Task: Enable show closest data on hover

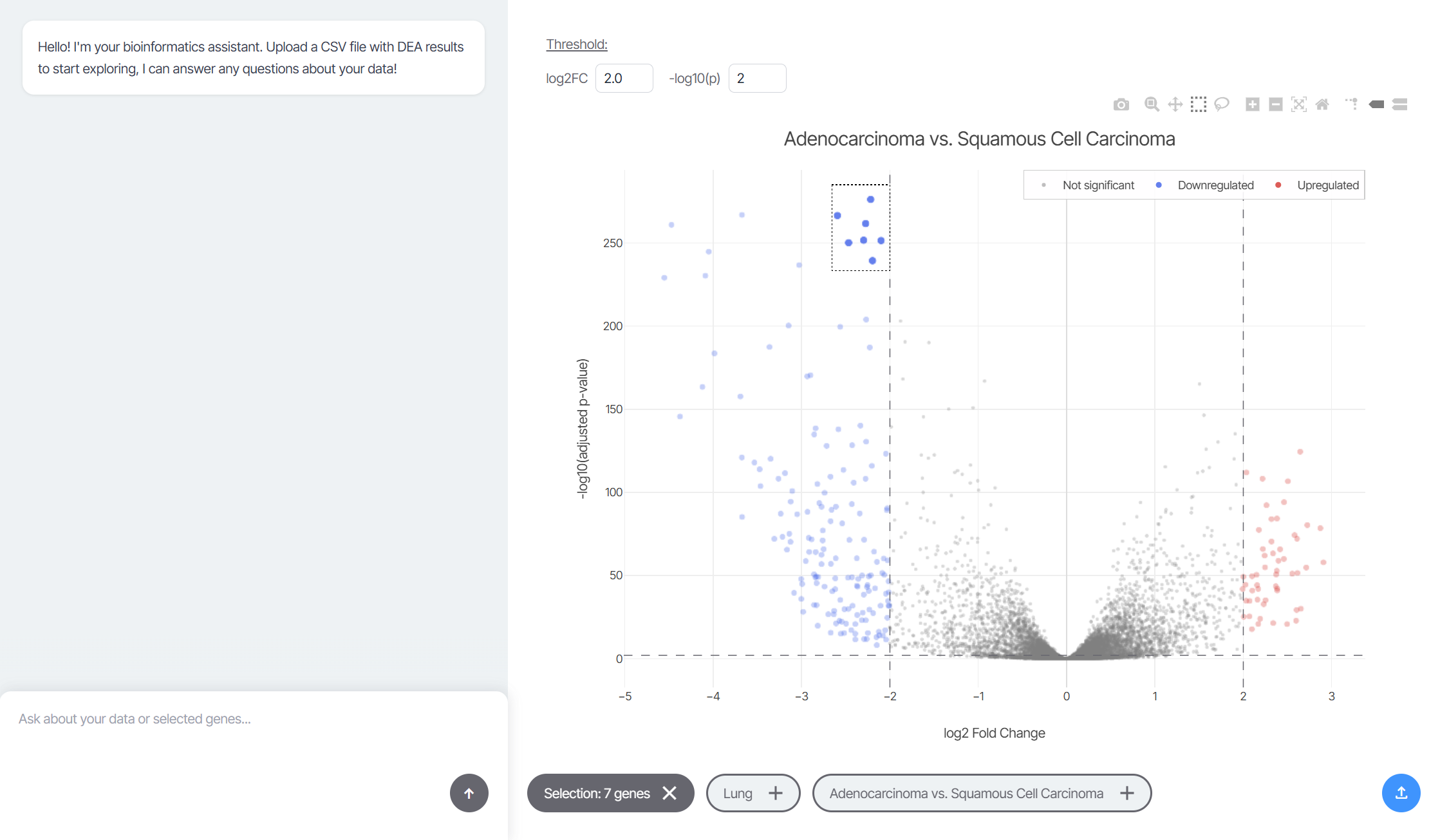Action: [x=1376, y=104]
